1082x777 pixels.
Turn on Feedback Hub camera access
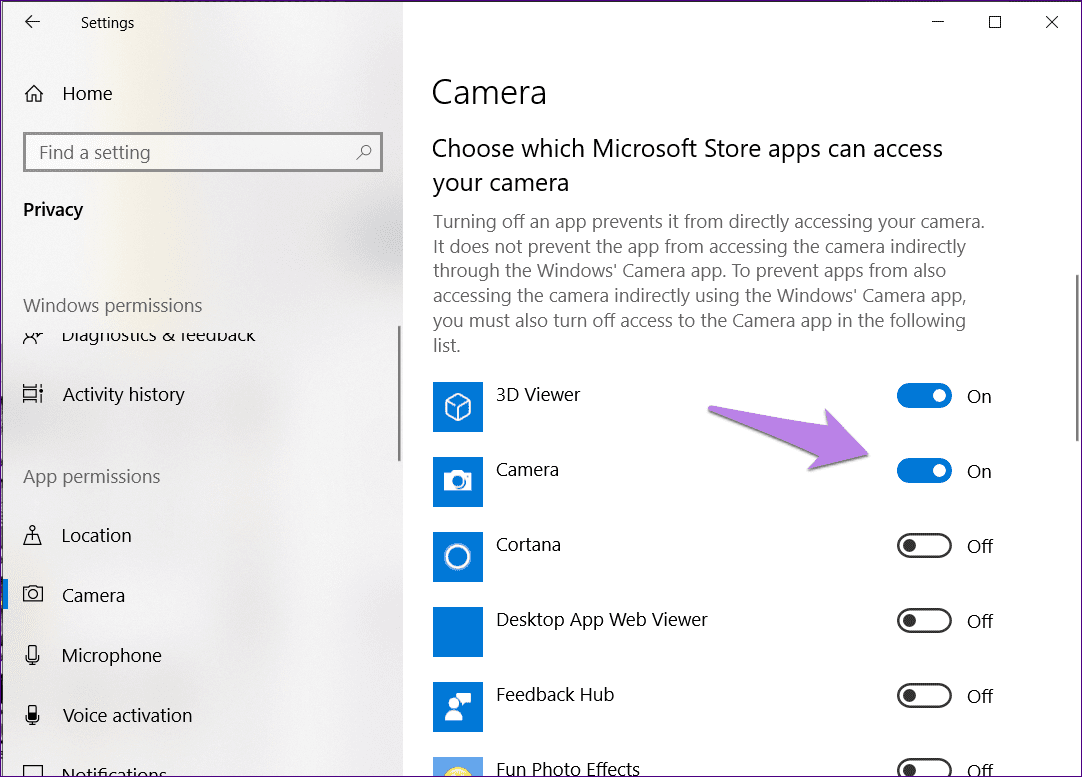coord(924,696)
